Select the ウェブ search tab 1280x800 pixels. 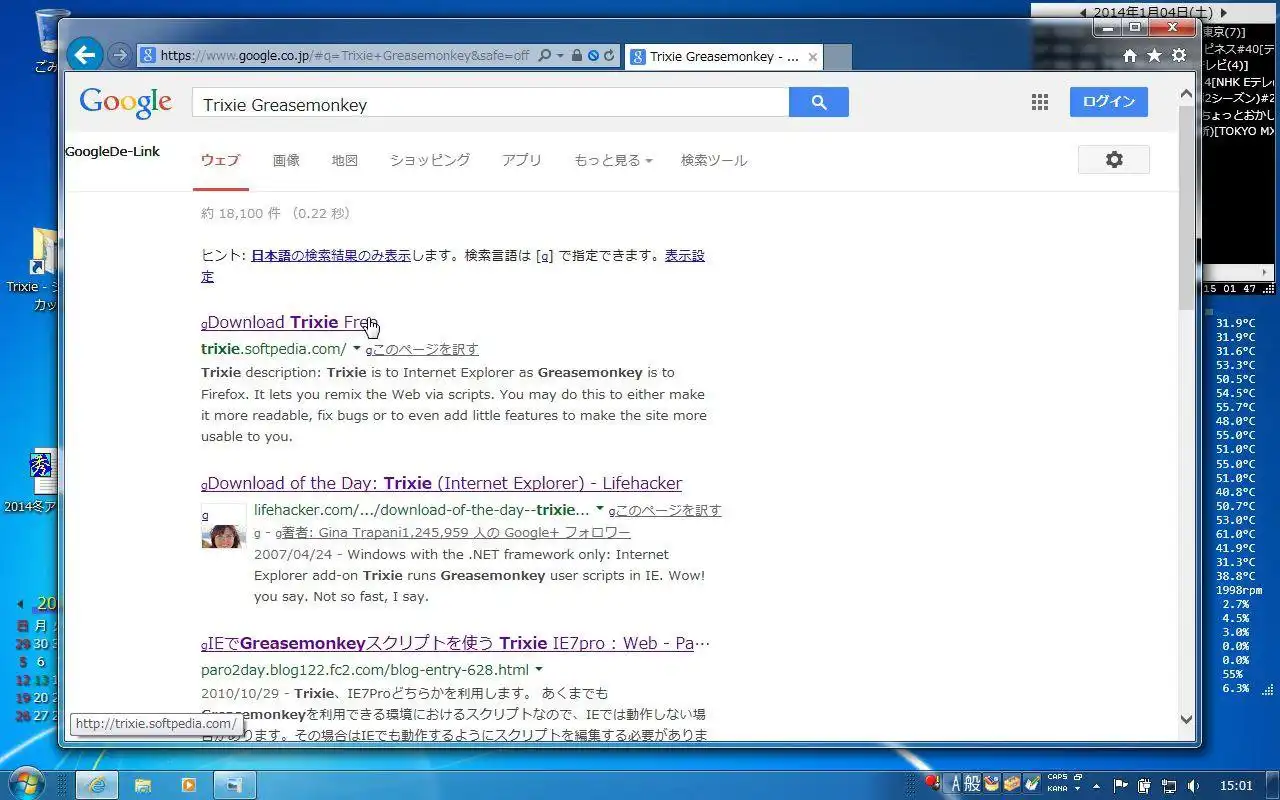[x=220, y=160]
